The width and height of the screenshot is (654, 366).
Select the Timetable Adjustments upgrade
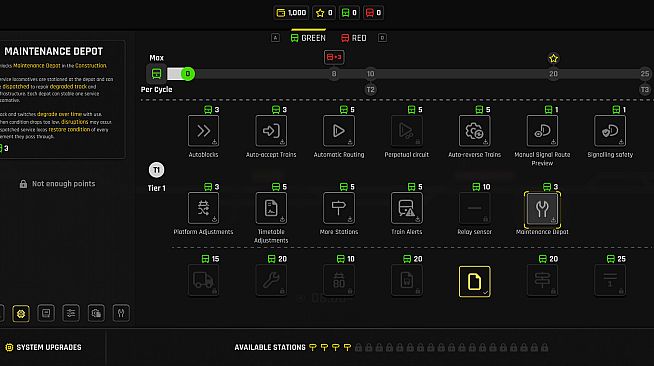click(x=271, y=208)
